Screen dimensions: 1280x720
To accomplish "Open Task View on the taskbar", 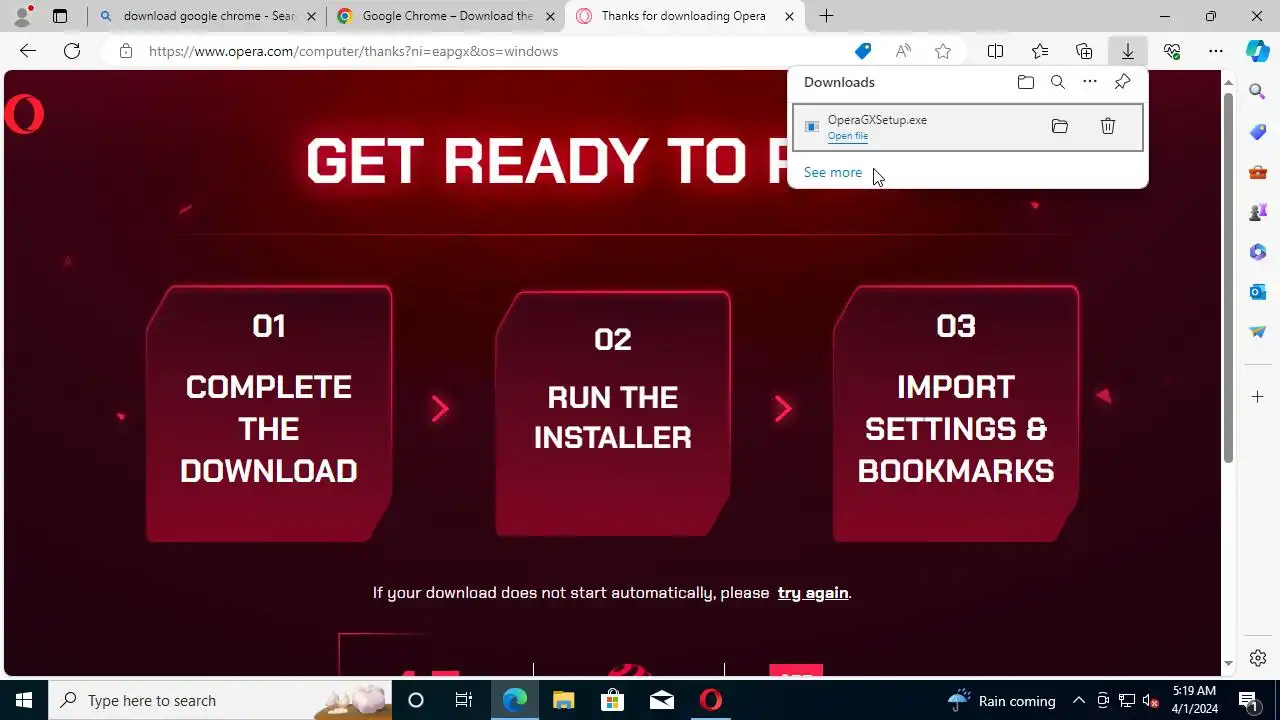I will pyautogui.click(x=464, y=700).
